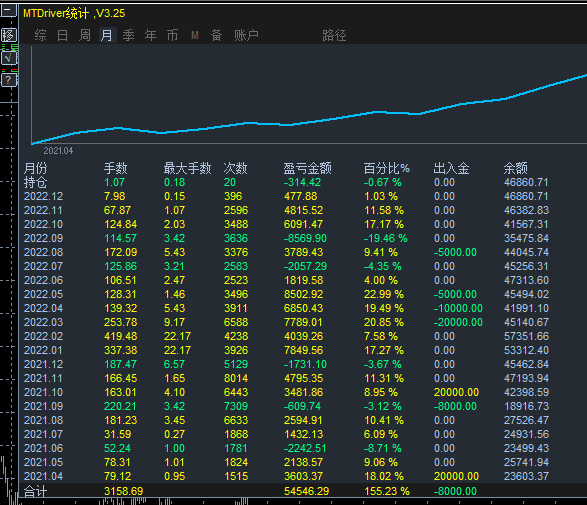Click the -20000.00 withdrawal value
The image size is (587, 505).
click(x=458, y=322)
